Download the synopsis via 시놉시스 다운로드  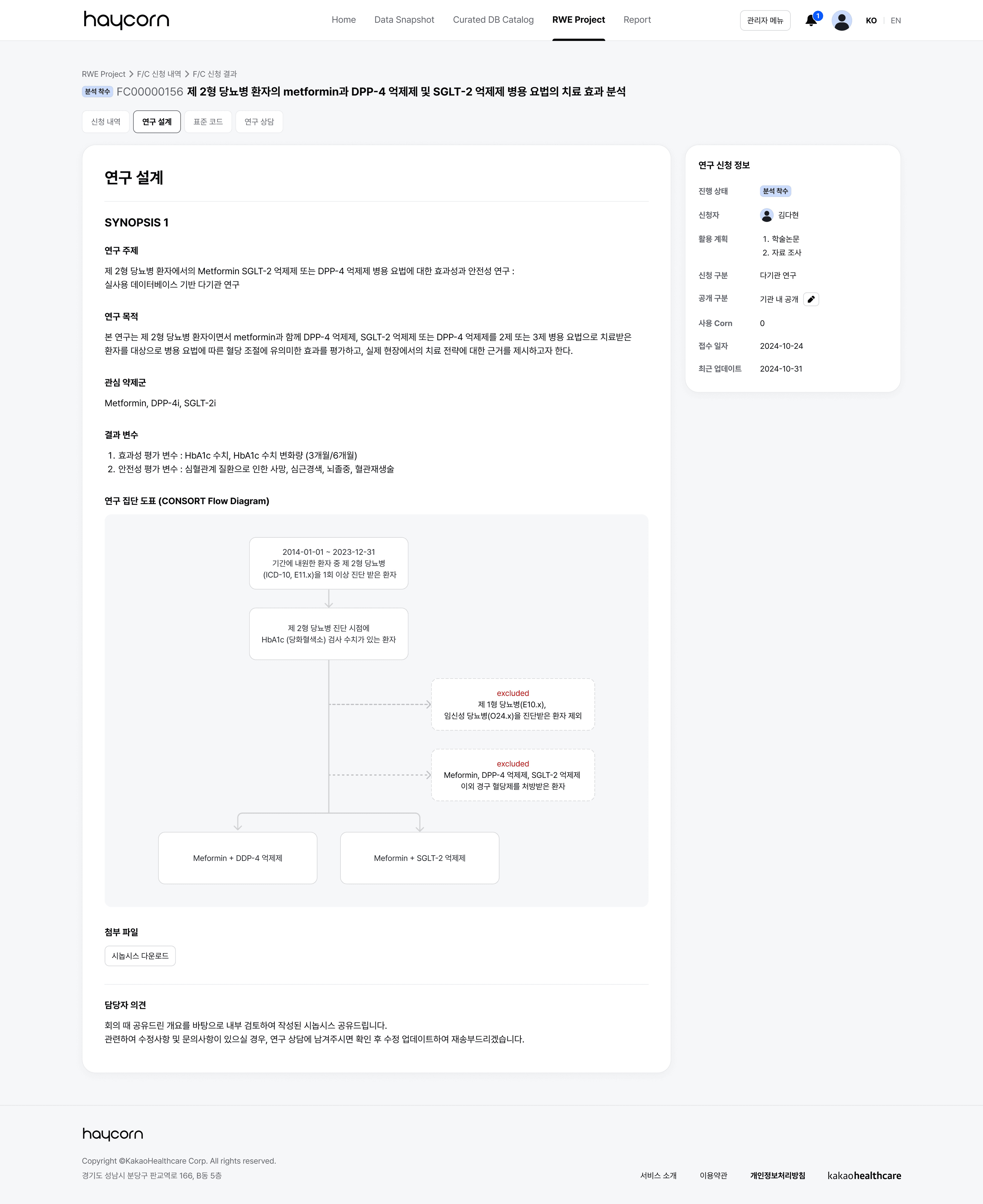[x=140, y=955]
